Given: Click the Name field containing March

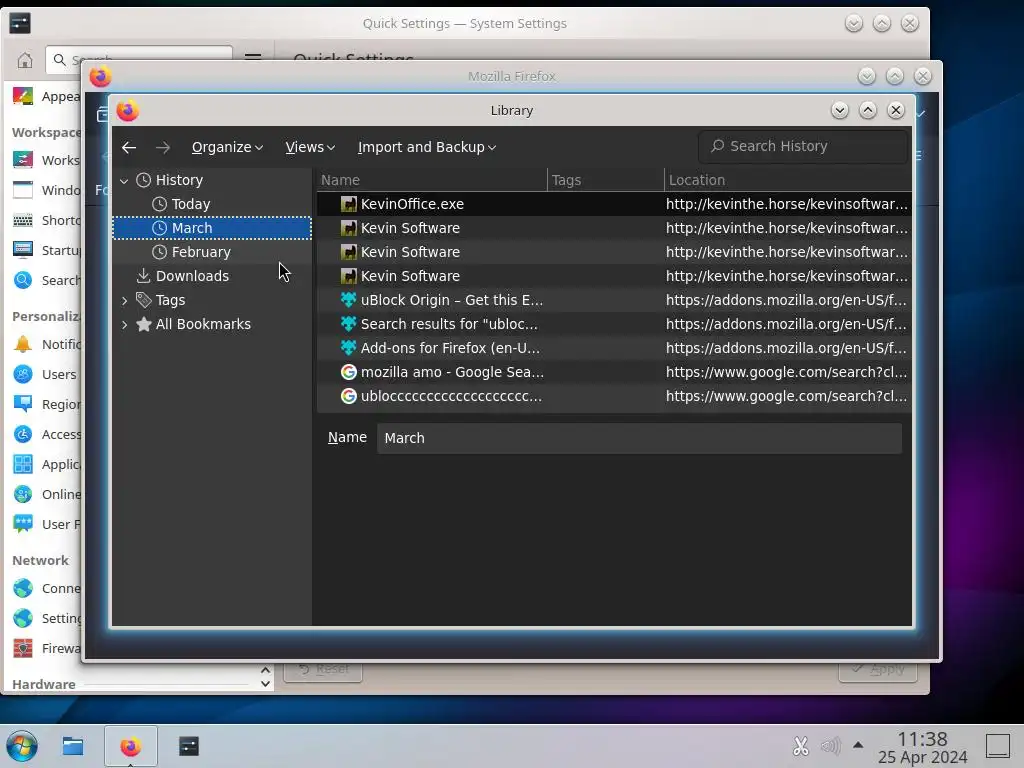Looking at the screenshot, I should [639, 438].
